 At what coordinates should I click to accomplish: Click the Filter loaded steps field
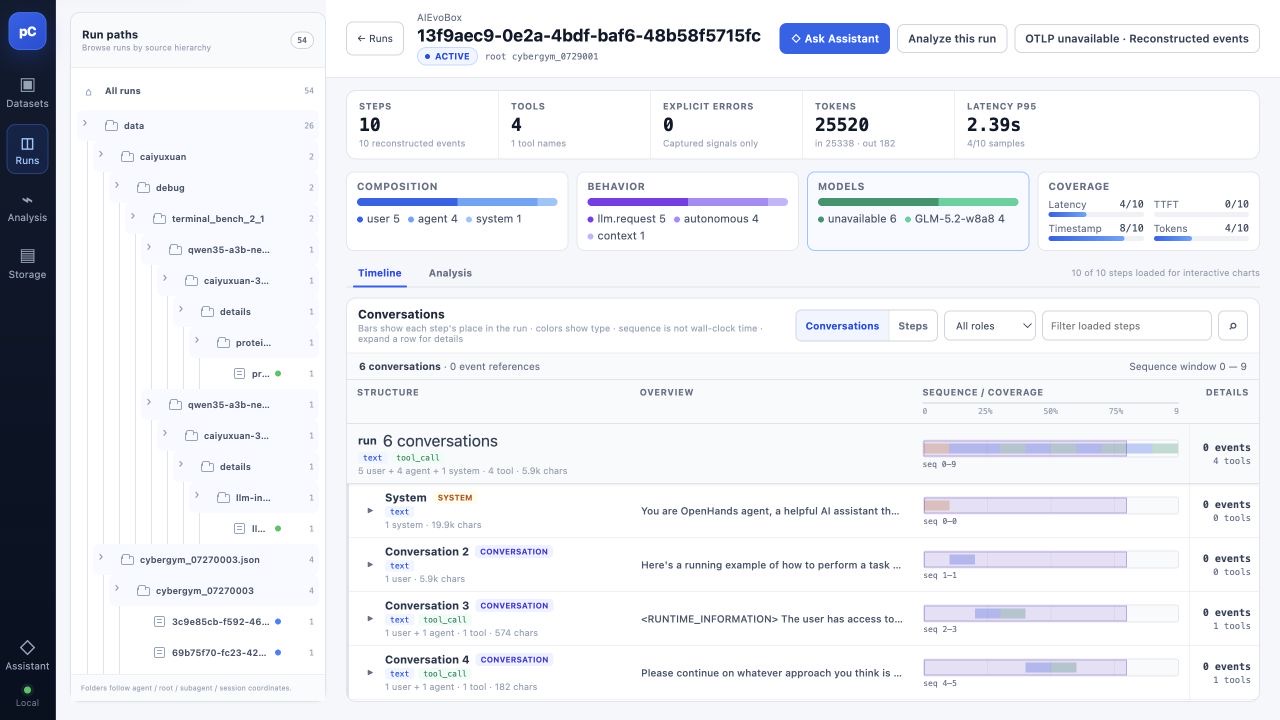[1126, 326]
